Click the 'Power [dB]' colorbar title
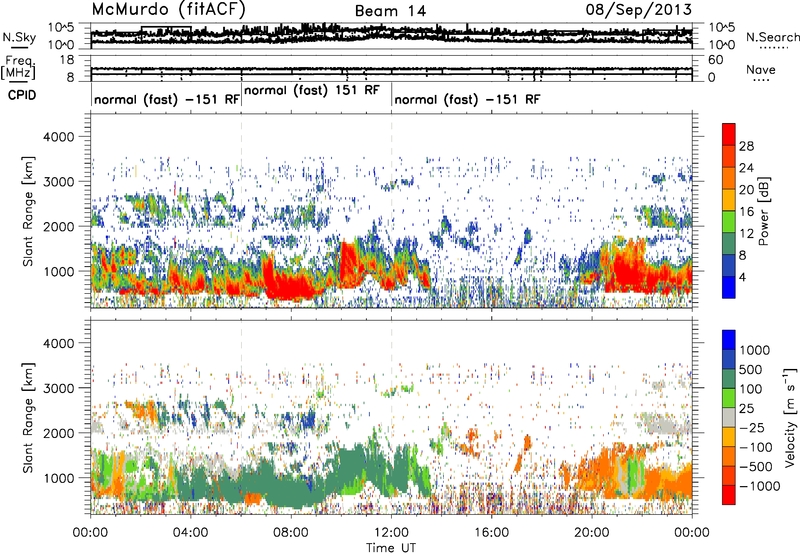 [x=764, y=211]
